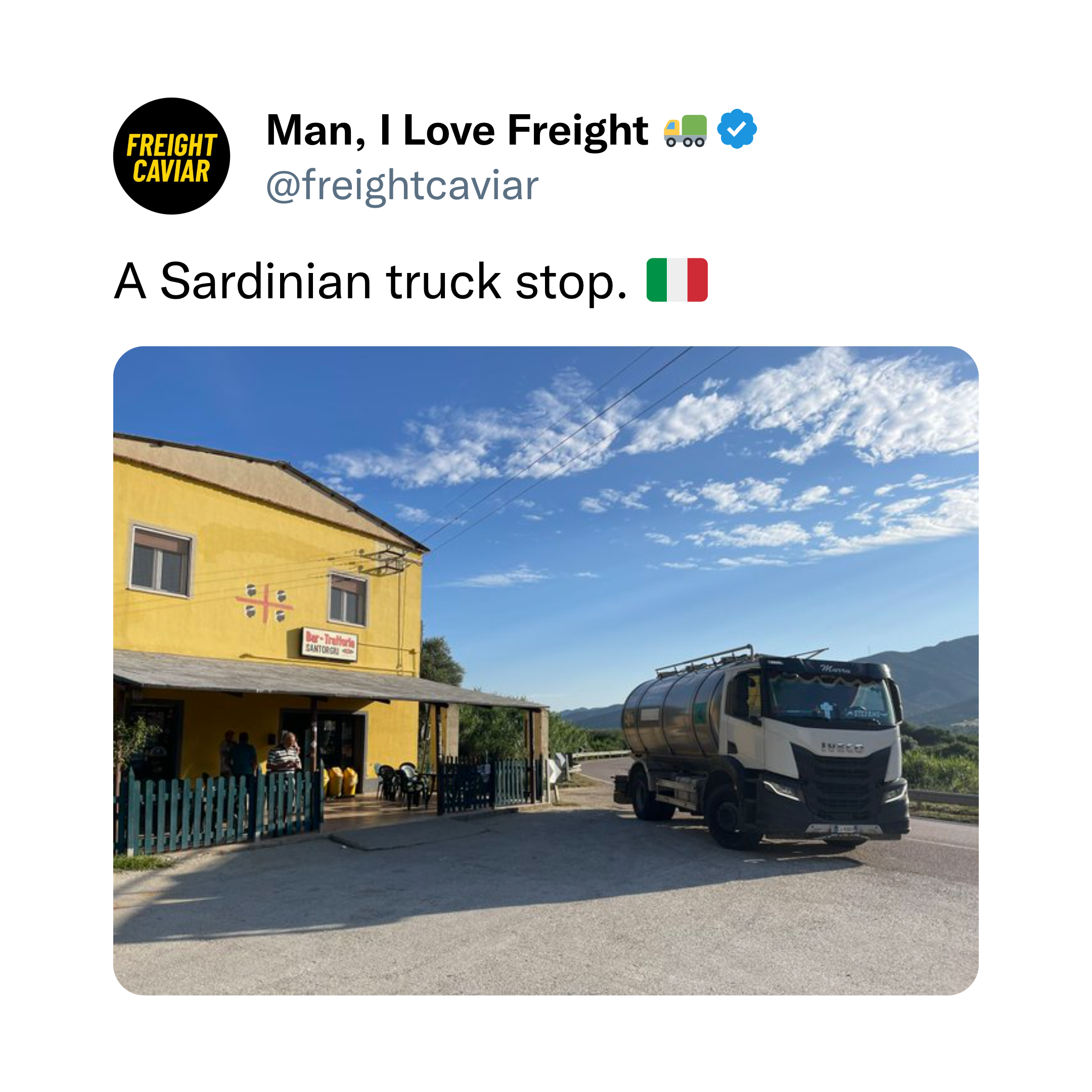Click the Bar-Trattoria sign on the building
This screenshot has height=1092, width=1092.
coord(330,644)
